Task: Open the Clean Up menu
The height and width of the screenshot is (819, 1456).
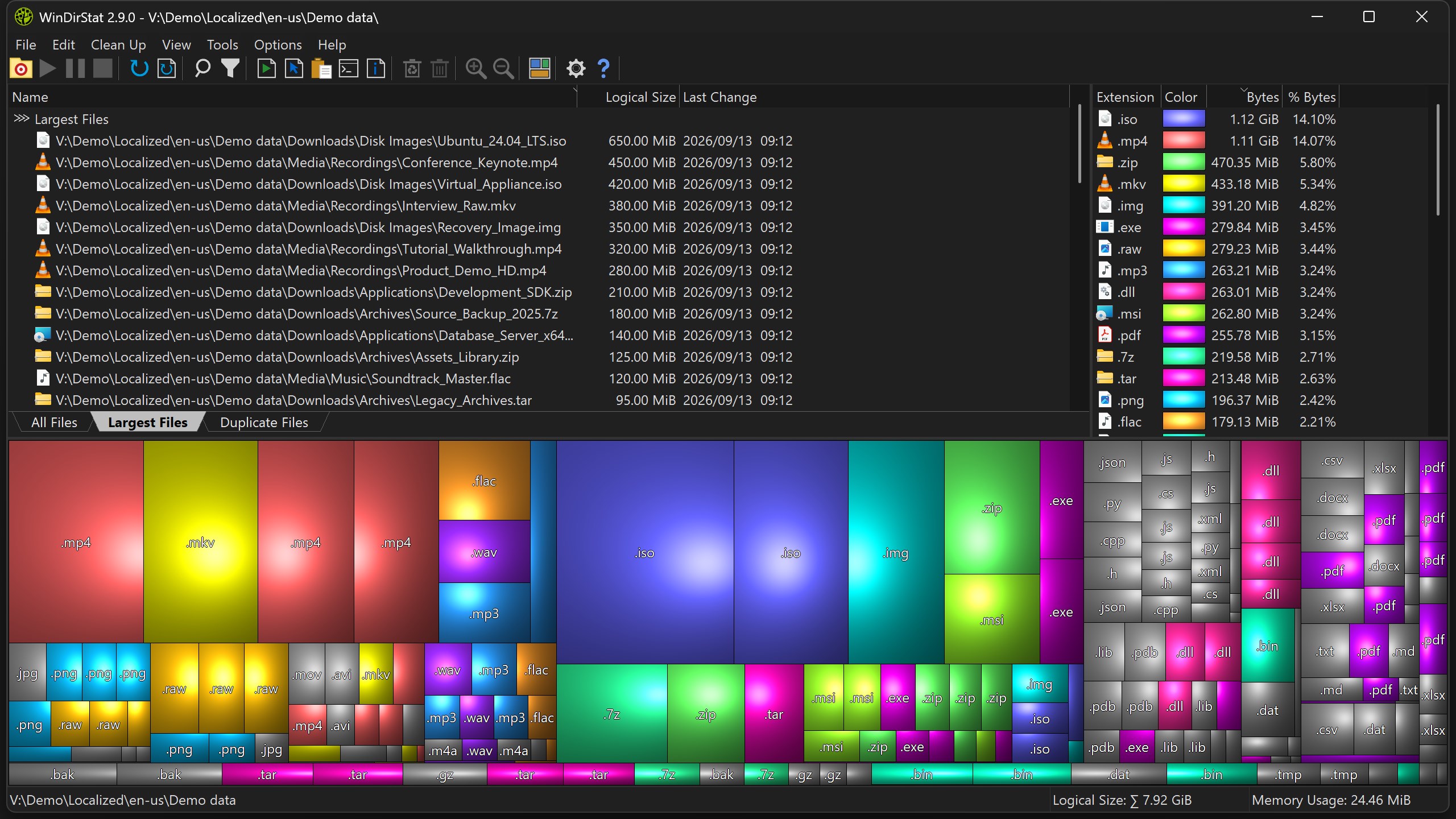Action: 118,44
